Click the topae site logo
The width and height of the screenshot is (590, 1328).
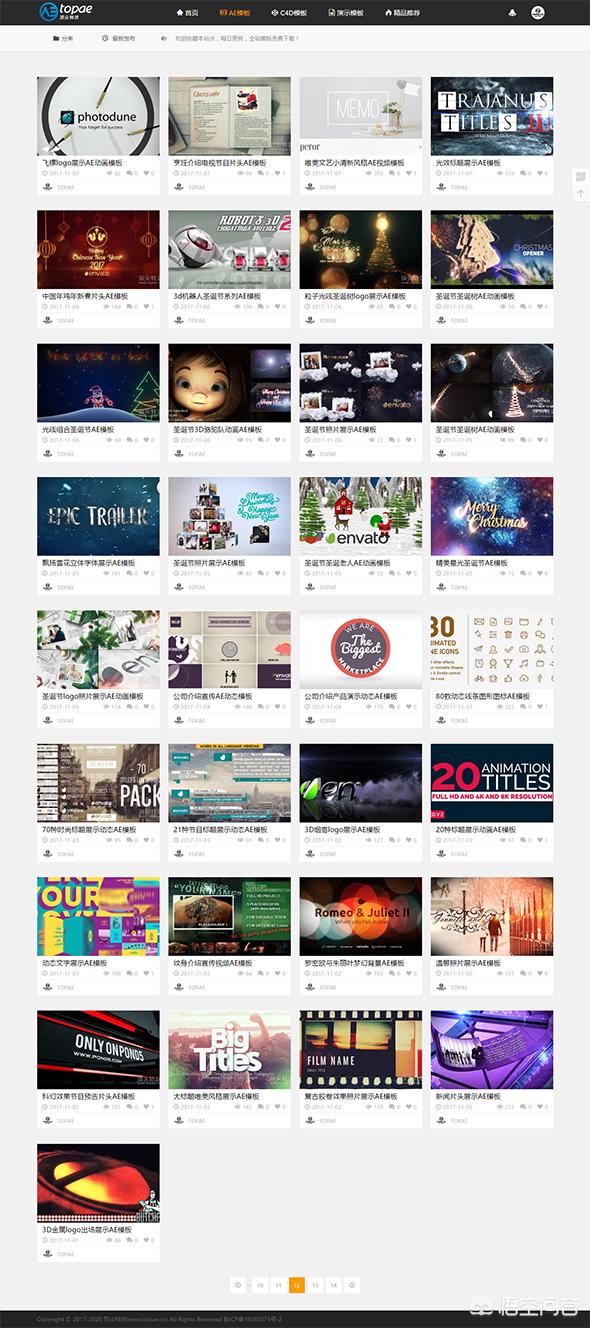[x=67, y=12]
